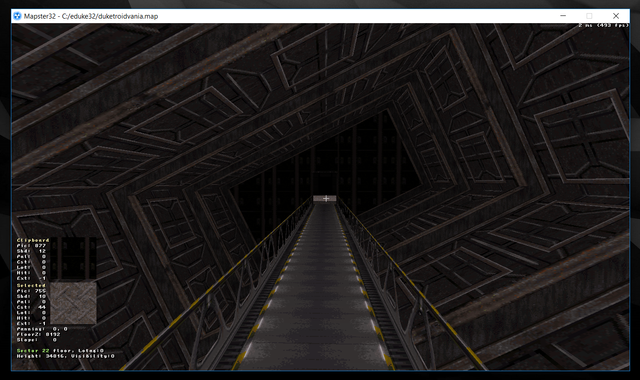
Task: Close the Mapster32 window
Action: point(616,16)
